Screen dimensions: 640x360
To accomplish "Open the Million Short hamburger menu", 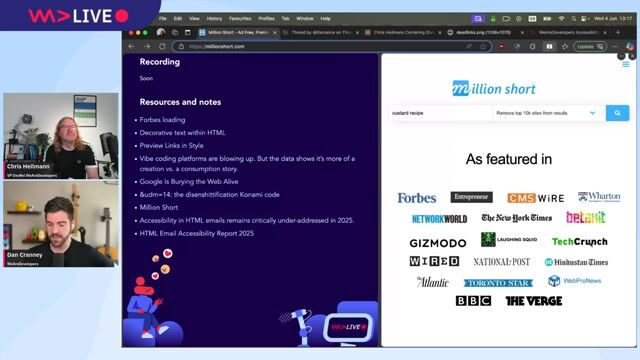I will [x=626, y=64].
